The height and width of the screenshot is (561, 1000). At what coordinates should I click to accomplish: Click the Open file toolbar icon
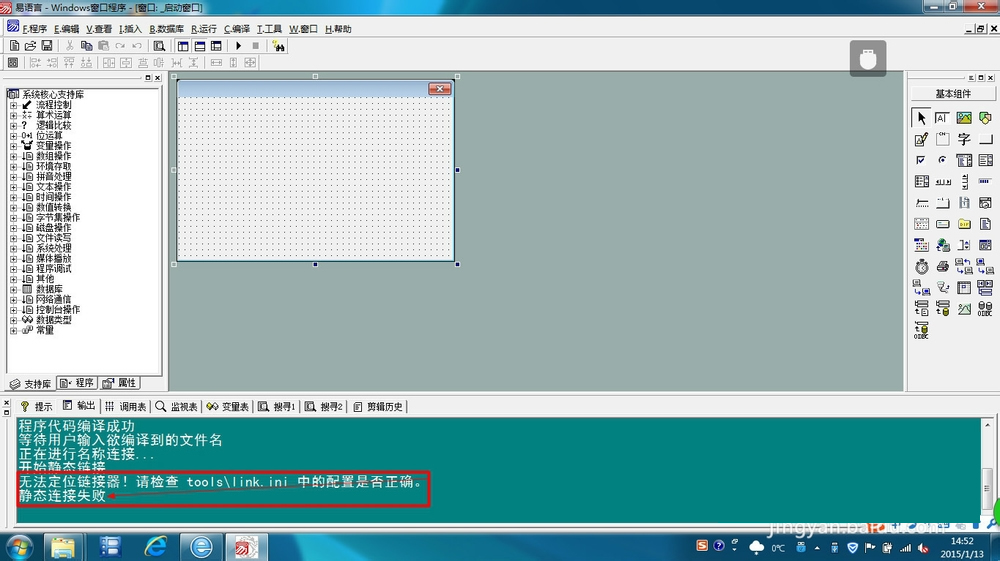(x=31, y=46)
